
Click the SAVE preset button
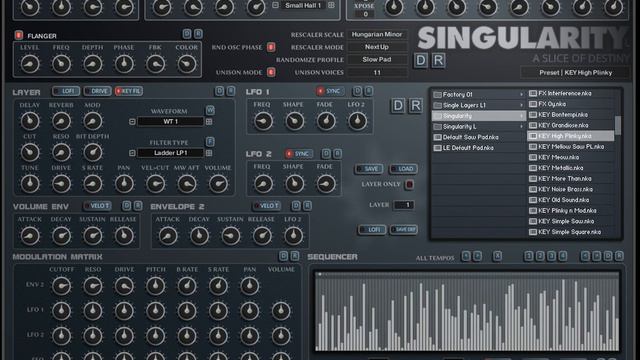(369, 169)
